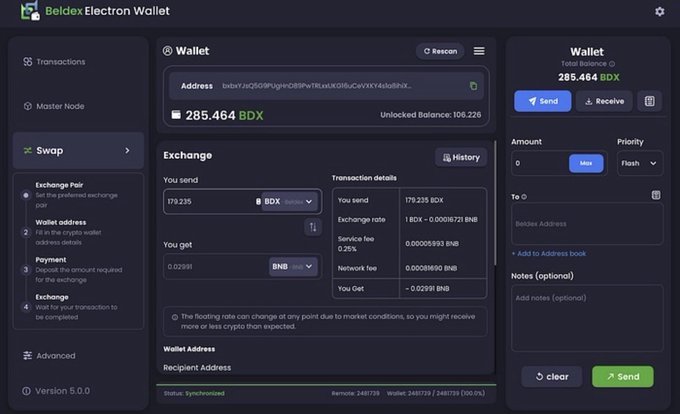Click the exchange panel scrollbar

pyautogui.click(x=495, y=202)
